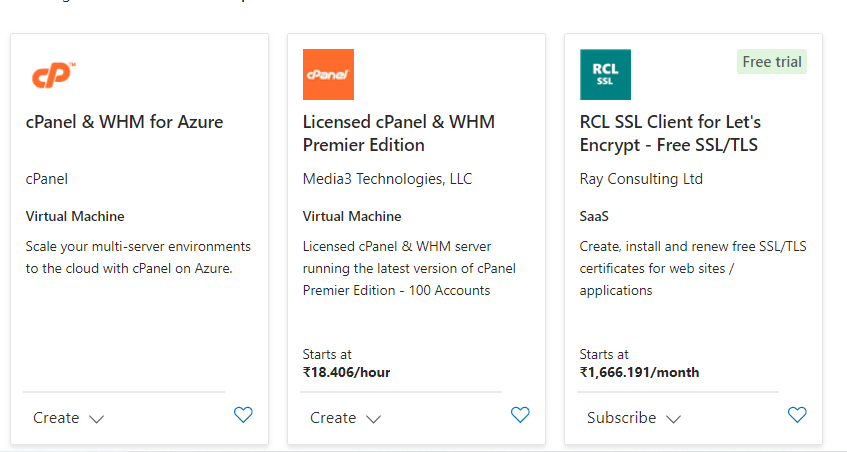
Task: Click the ₹18.406/hour price text
Action: tap(346, 373)
